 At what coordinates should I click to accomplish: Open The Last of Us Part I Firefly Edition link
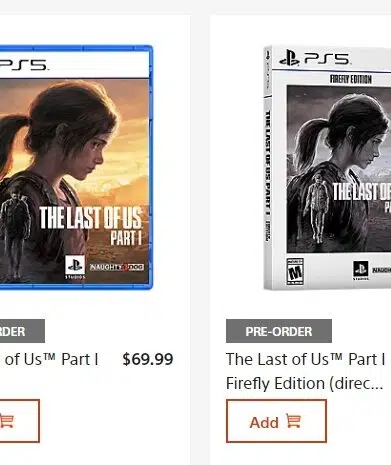[x=306, y=371]
